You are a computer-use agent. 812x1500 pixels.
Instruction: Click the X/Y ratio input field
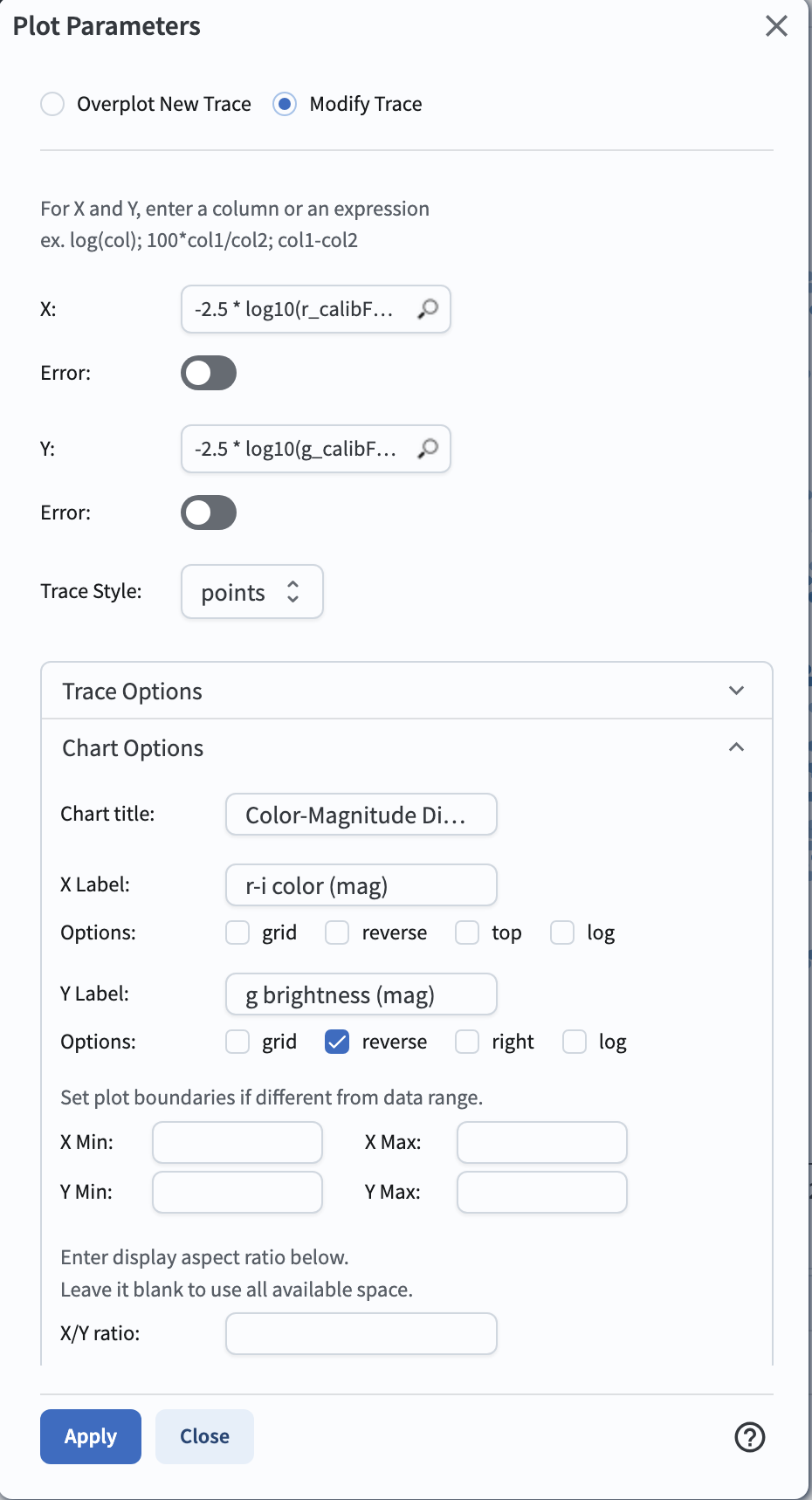(361, 1333)
